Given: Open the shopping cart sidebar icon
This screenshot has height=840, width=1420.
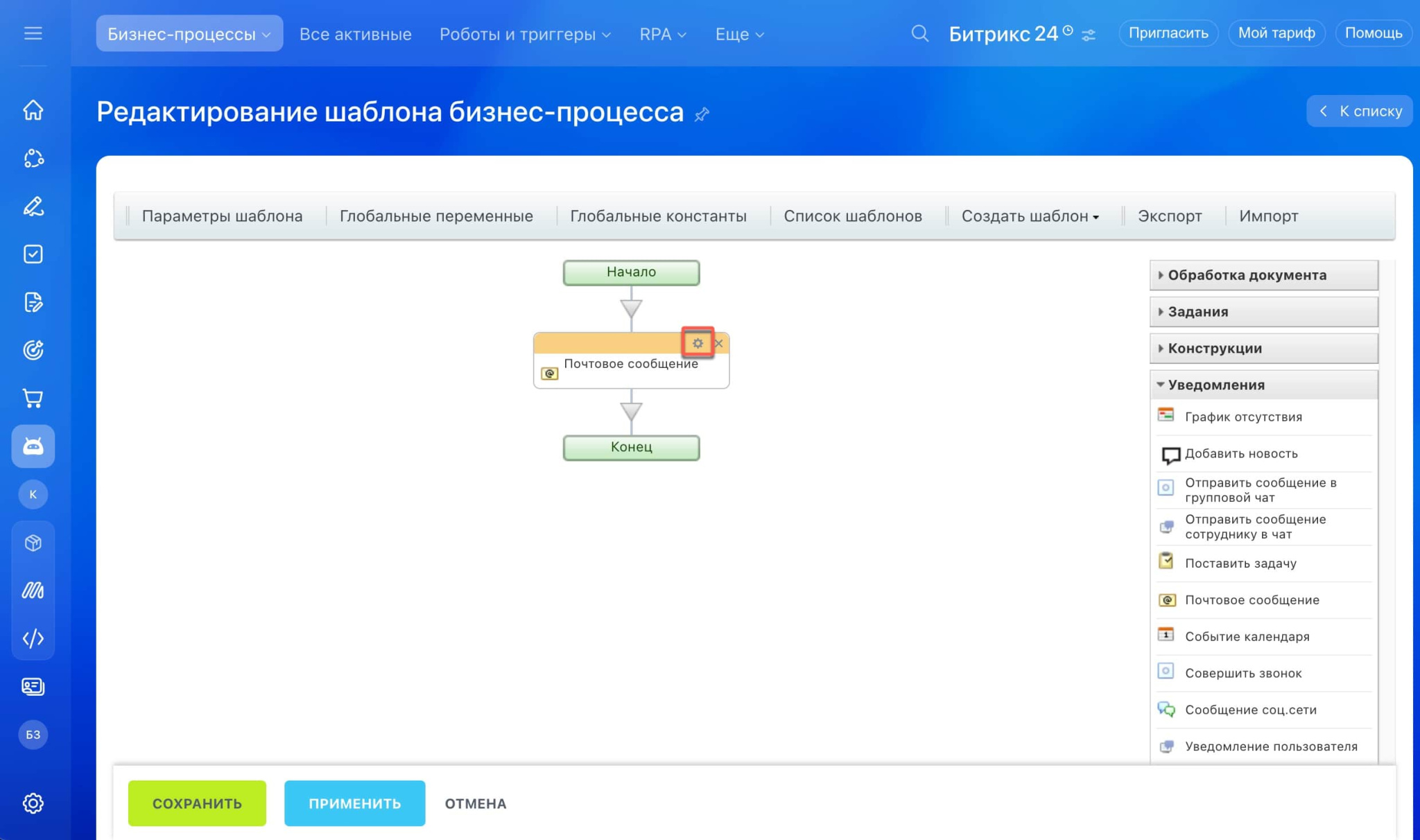Looking at the screenshot, I should 33,399.
